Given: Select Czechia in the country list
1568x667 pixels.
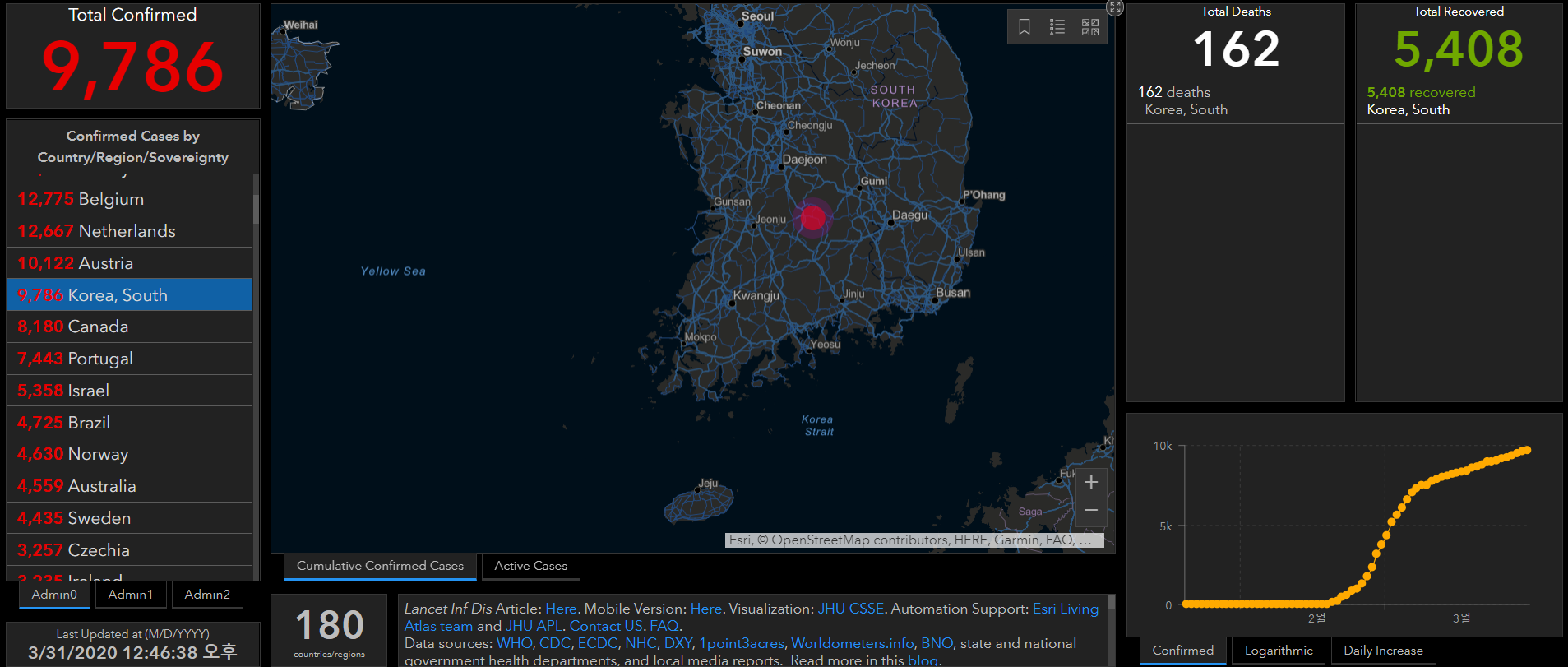Looking at the screenshot, I should click(x=129, y=550).
